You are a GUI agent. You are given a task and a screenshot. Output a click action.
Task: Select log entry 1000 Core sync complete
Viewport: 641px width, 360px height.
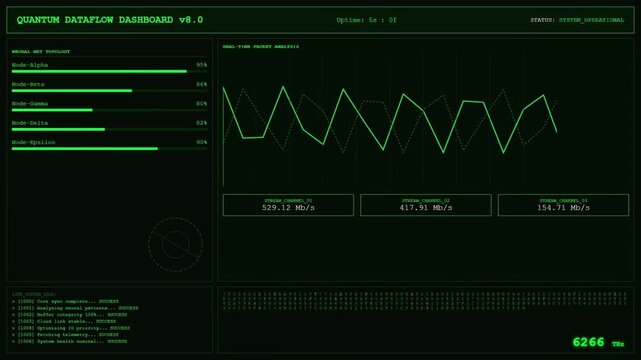pyautogui.click(x=65, y=302)
